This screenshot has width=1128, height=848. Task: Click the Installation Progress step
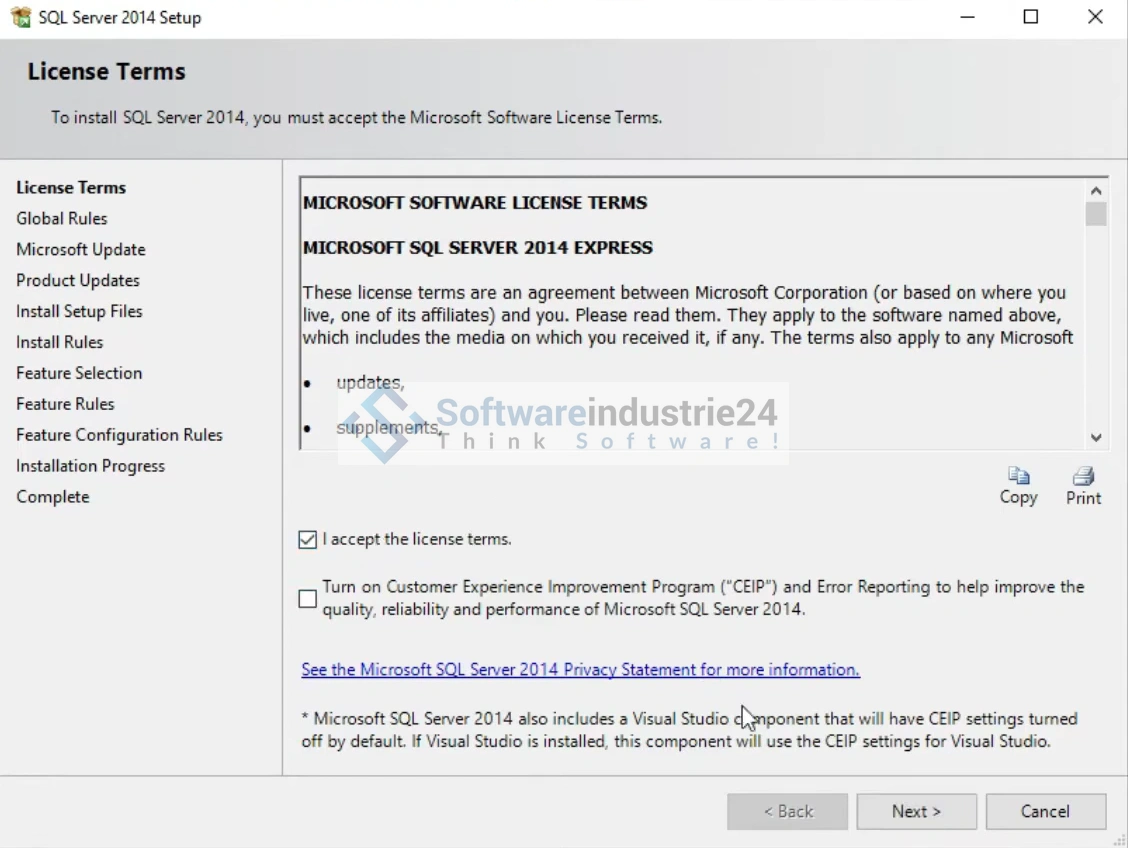point(90,466)
